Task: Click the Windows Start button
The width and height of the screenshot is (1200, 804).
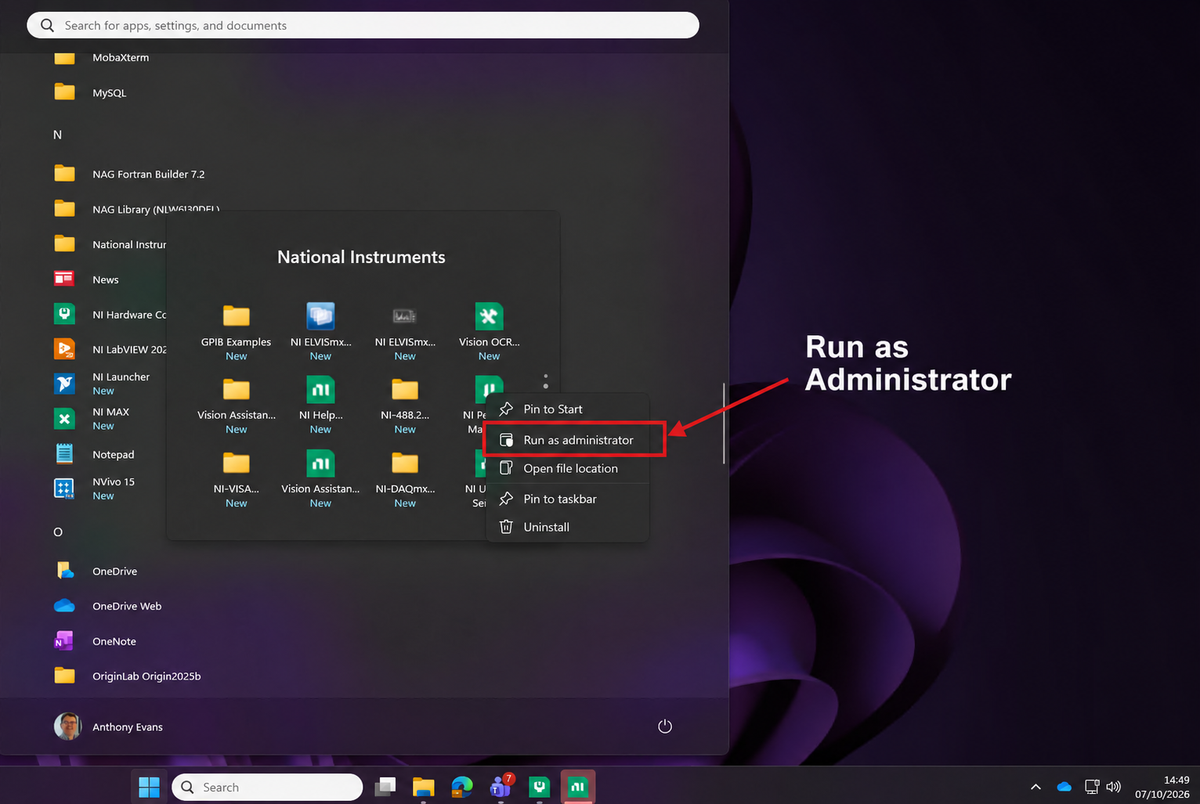Action: 149,787
